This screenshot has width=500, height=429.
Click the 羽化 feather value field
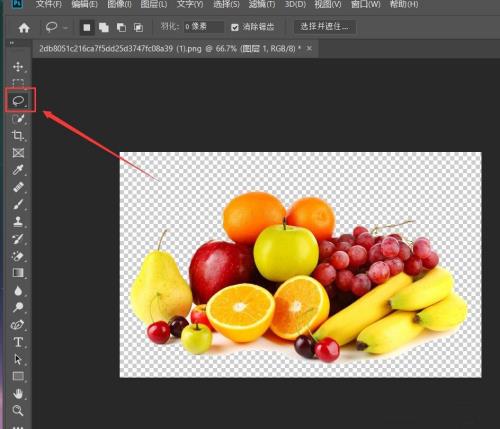(x=204, y=27)
